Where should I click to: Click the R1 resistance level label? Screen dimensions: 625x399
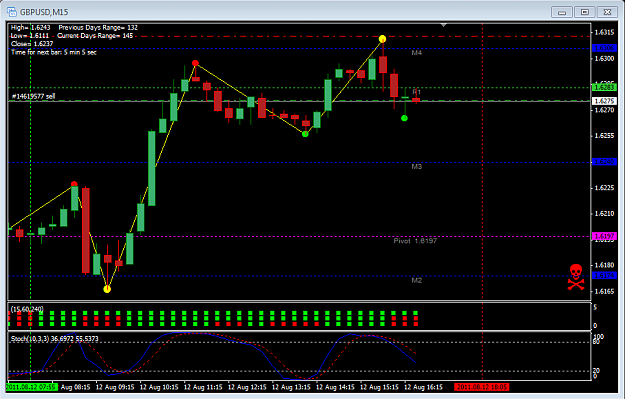417,92
